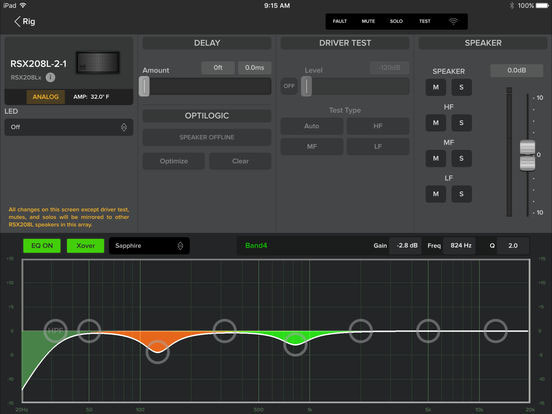
Task: Mute the whole speaker with M button
Action: pos(436,87)
